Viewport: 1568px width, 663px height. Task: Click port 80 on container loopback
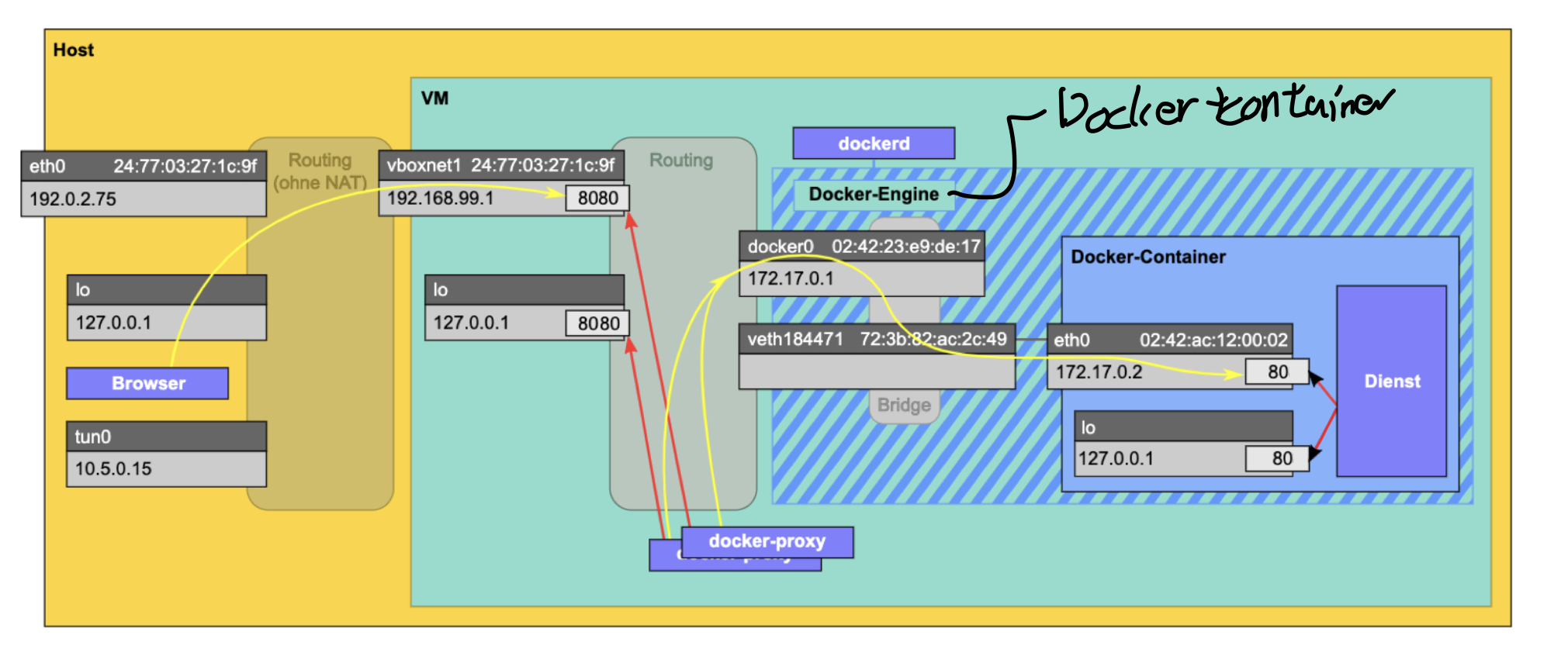(1277, 458)
